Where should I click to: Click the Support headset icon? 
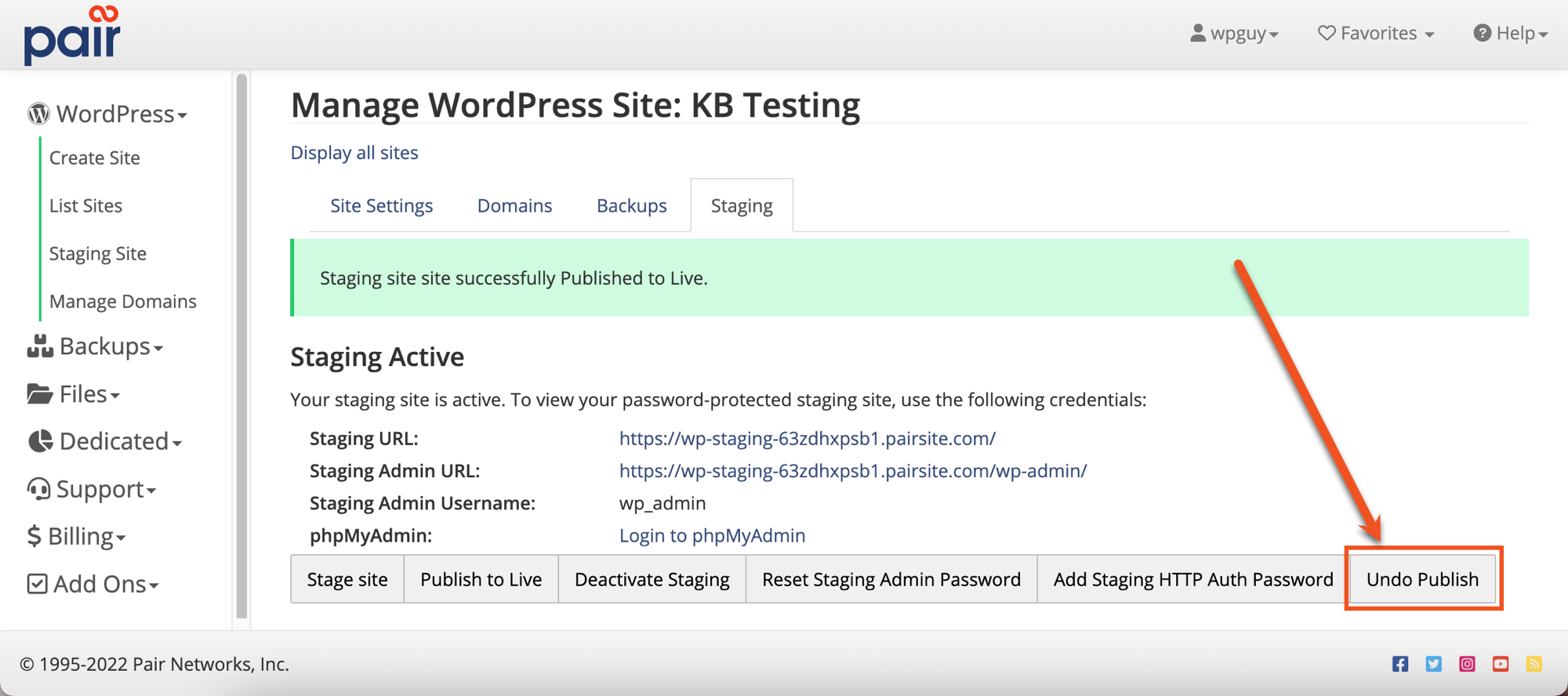tap(38, 489)
